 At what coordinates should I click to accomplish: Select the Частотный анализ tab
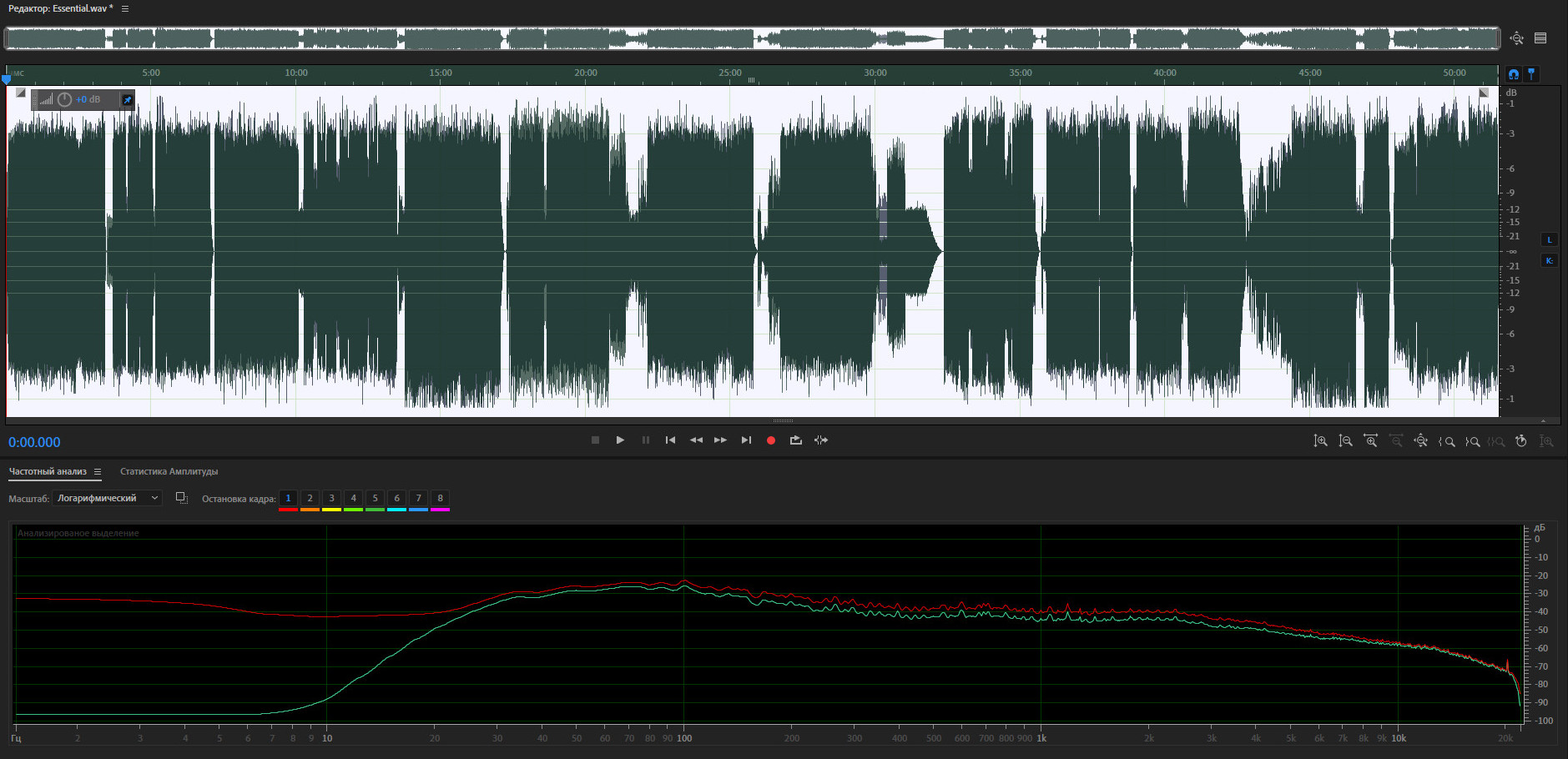(48, 472)
